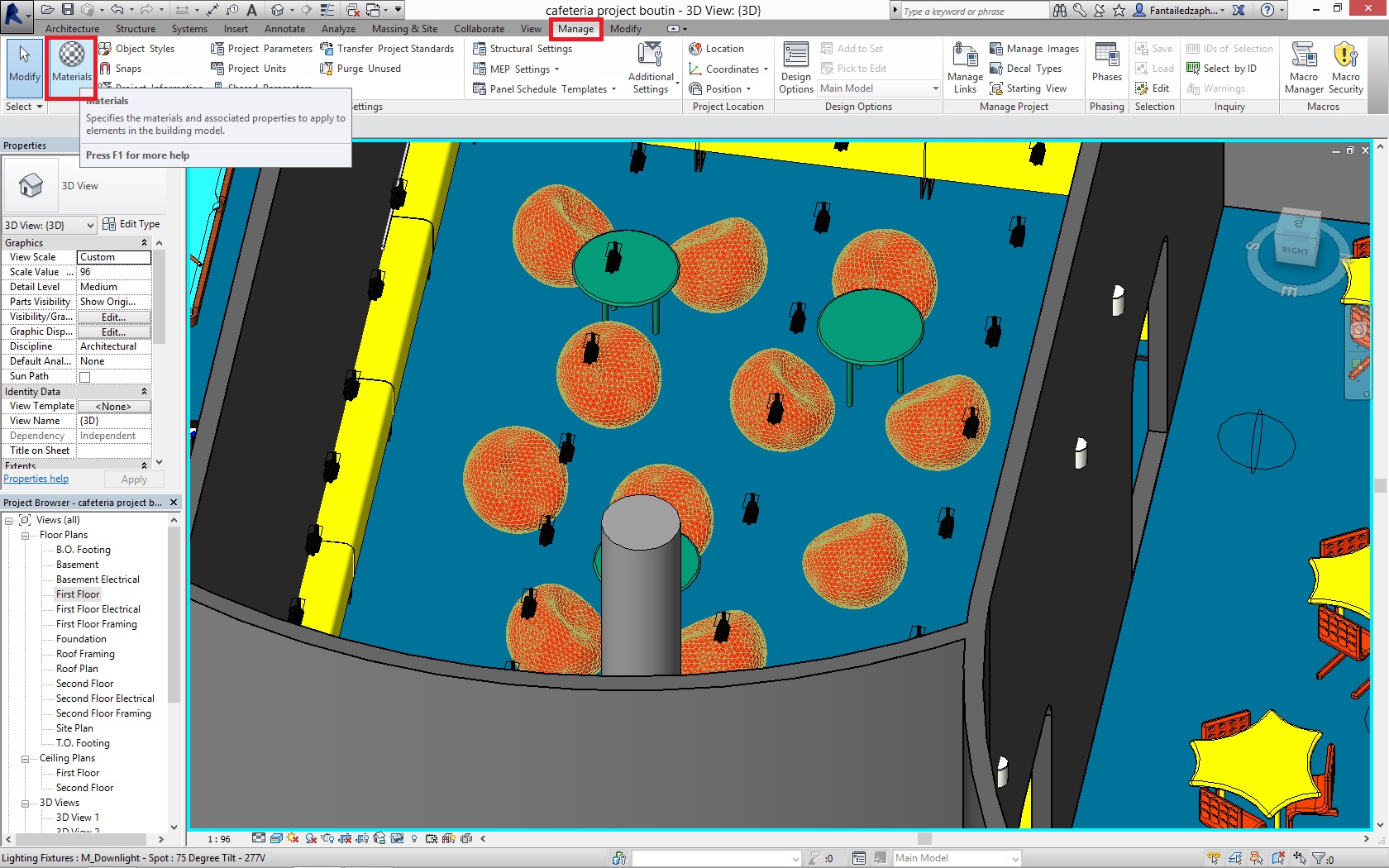Screen dimensions: 1389x868
Task: Open the 3D View type selector dropdown
Action: (92, 224)
